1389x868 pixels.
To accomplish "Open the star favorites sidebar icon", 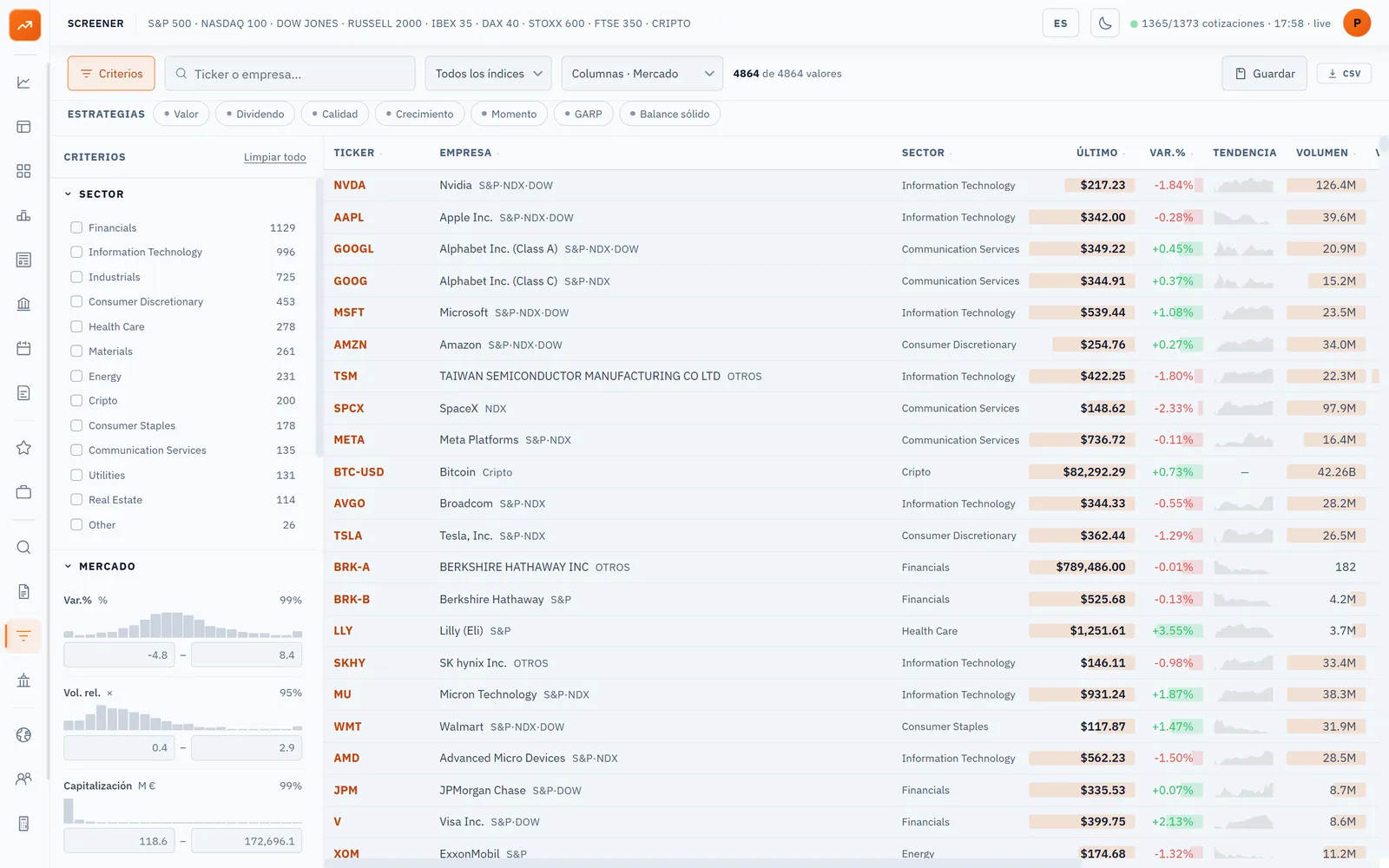I will [23, 448].
